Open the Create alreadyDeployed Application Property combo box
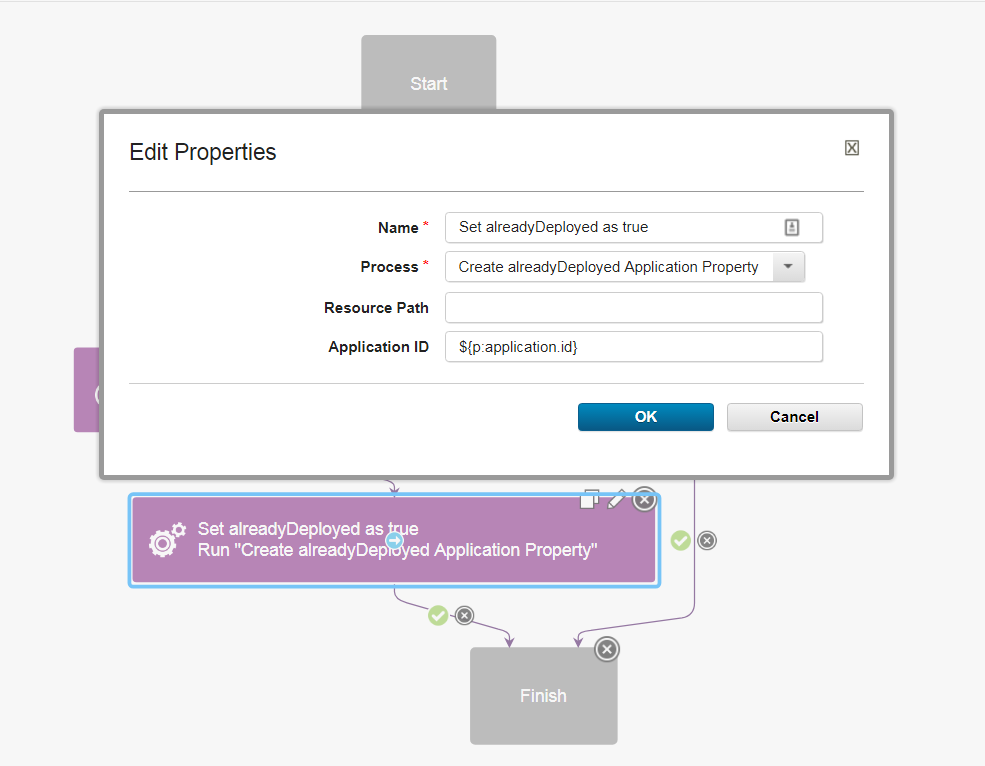The image size is (985, 766). tap(608, 267)
